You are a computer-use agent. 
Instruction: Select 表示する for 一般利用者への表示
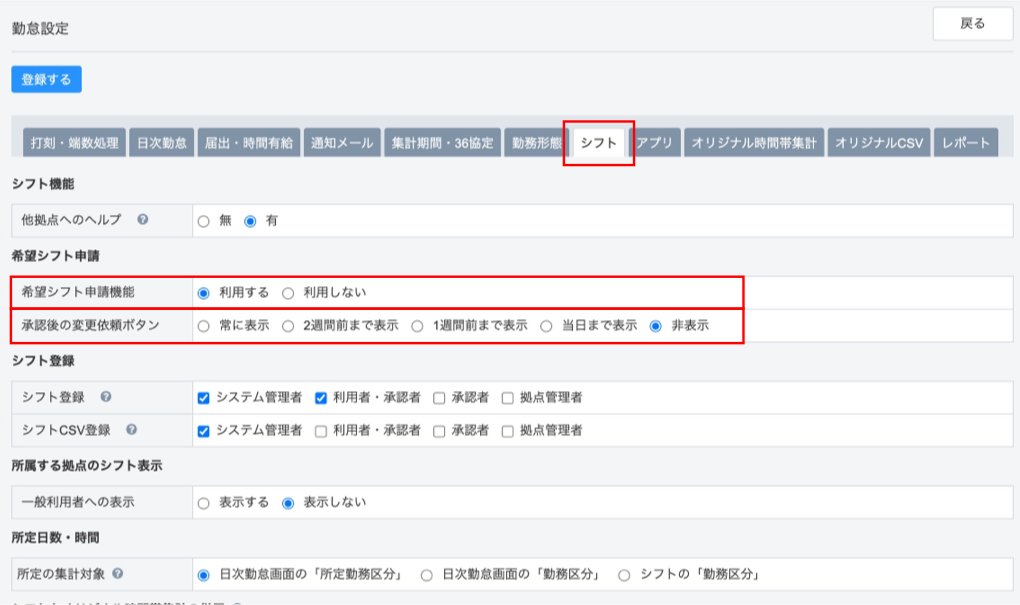204,503
